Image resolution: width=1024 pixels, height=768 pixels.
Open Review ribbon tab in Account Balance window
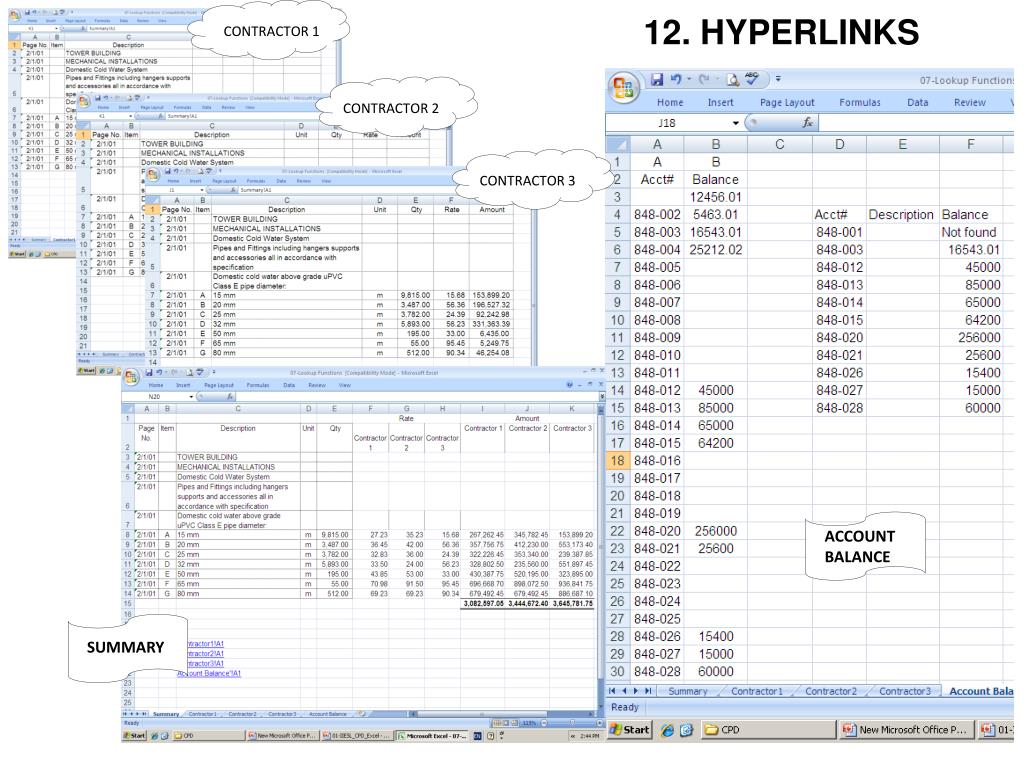(970, 103)
